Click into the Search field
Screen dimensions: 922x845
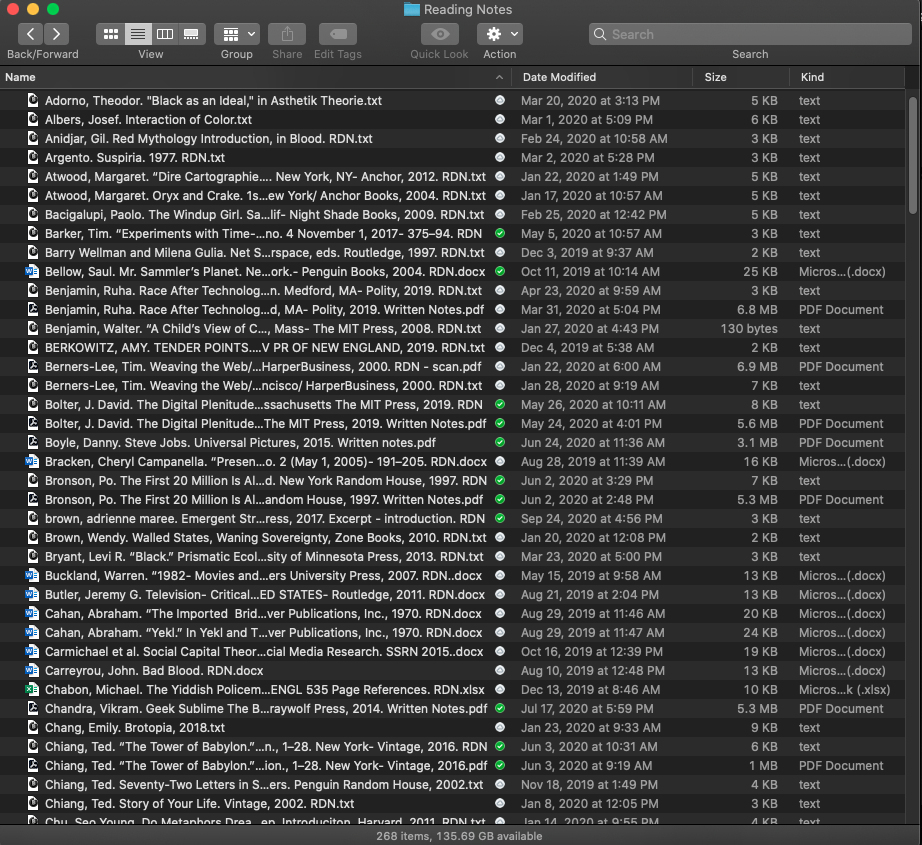(x=750, y=34)
